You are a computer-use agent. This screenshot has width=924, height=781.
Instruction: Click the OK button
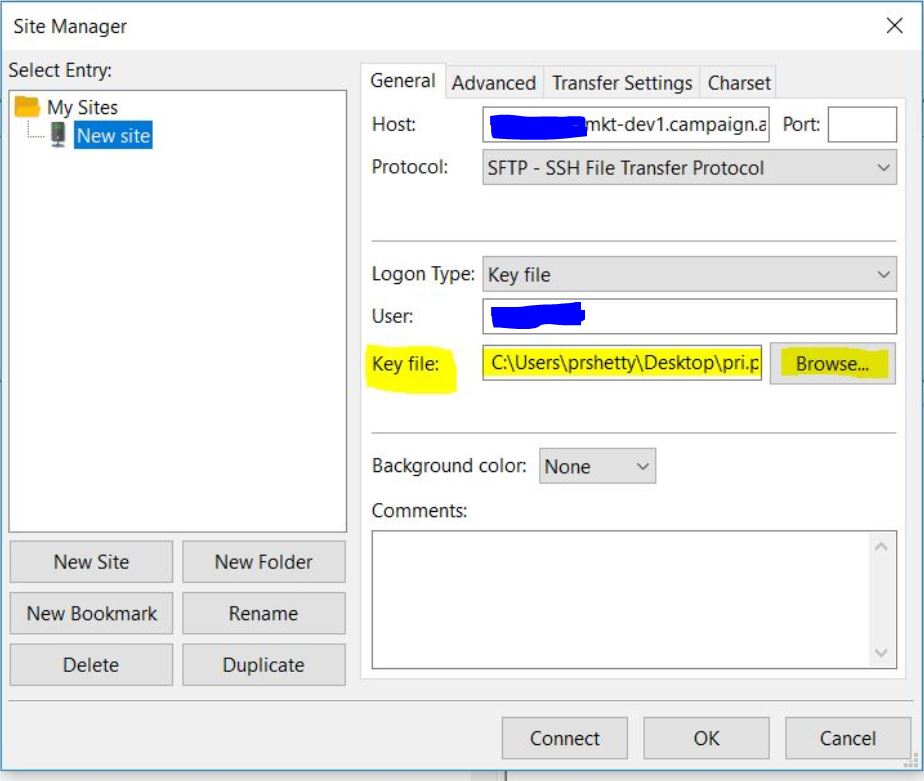[x=706, y=738]
